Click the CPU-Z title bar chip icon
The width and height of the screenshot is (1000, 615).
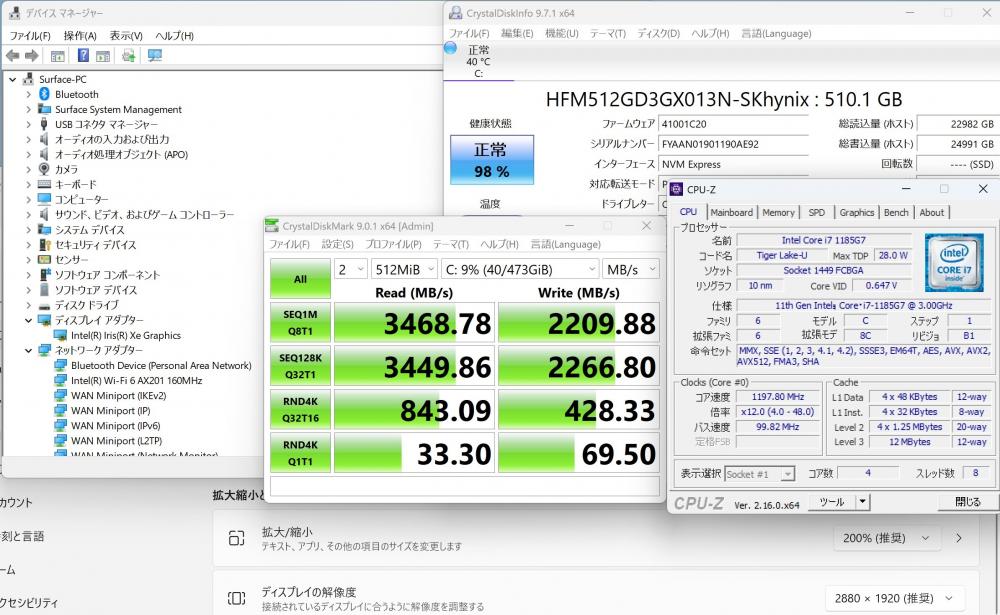[x=677, y=189]
